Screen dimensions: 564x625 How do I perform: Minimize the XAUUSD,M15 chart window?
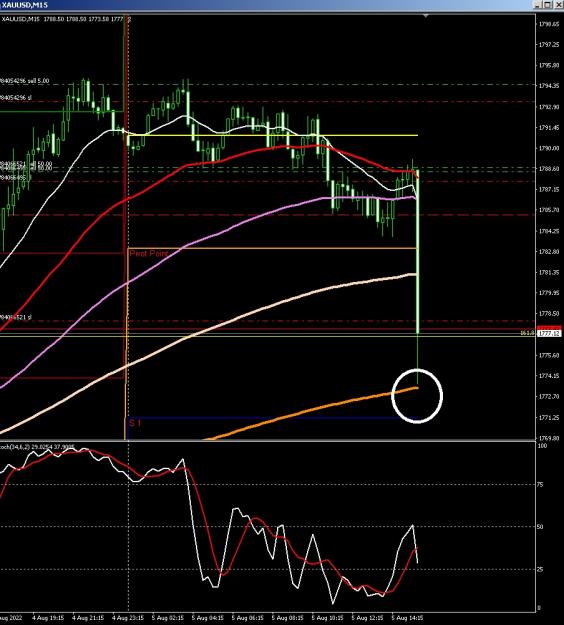click(538, 5)
